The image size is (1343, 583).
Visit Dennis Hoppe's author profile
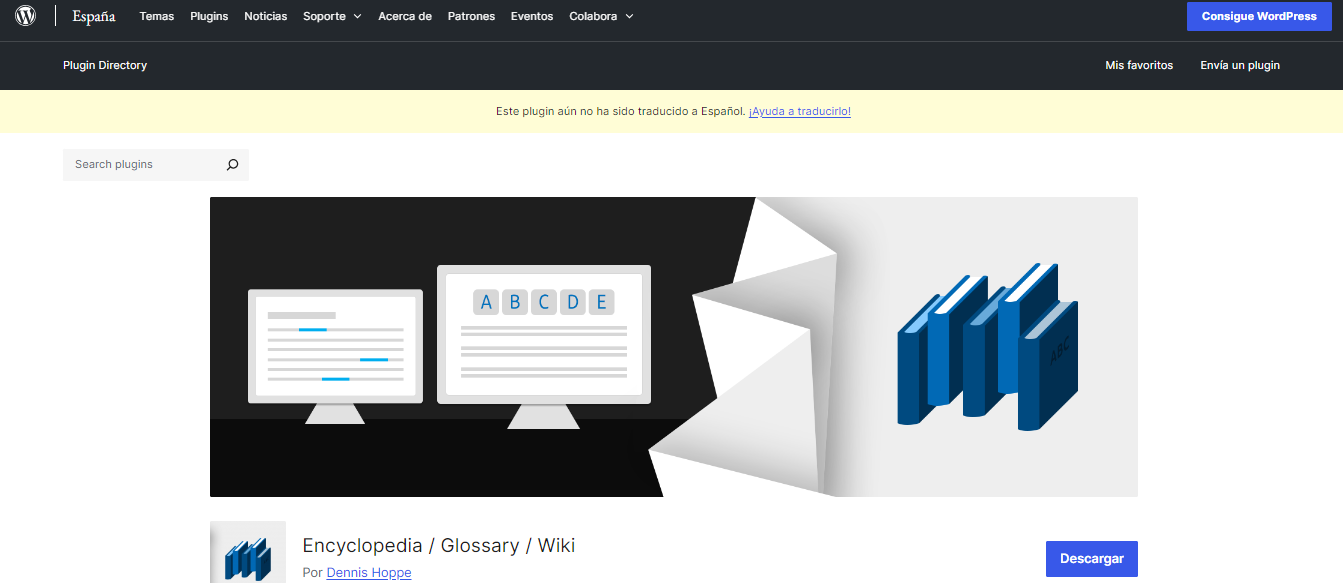[x=368, y=572]
